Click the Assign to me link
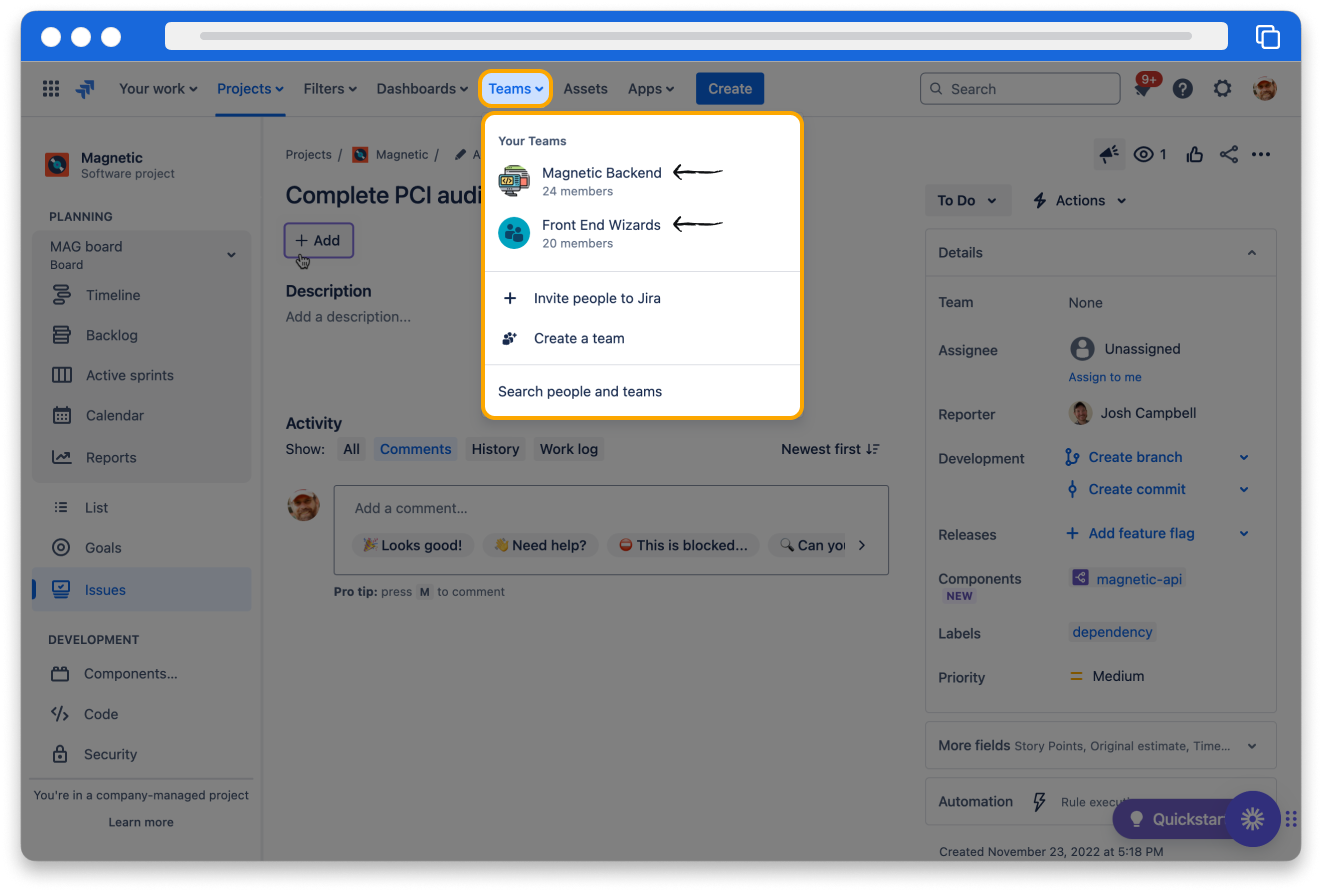1322x892 pixels. [1105, 377]
